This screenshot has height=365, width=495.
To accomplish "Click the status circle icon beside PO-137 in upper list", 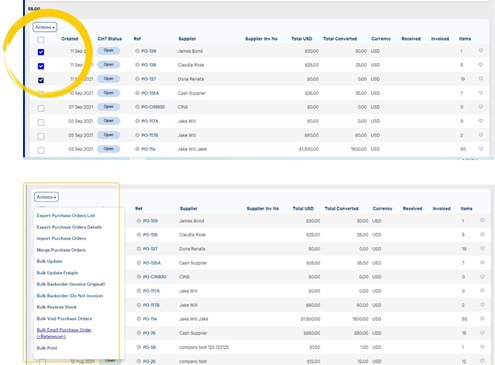I will click(x=137, y=79).
